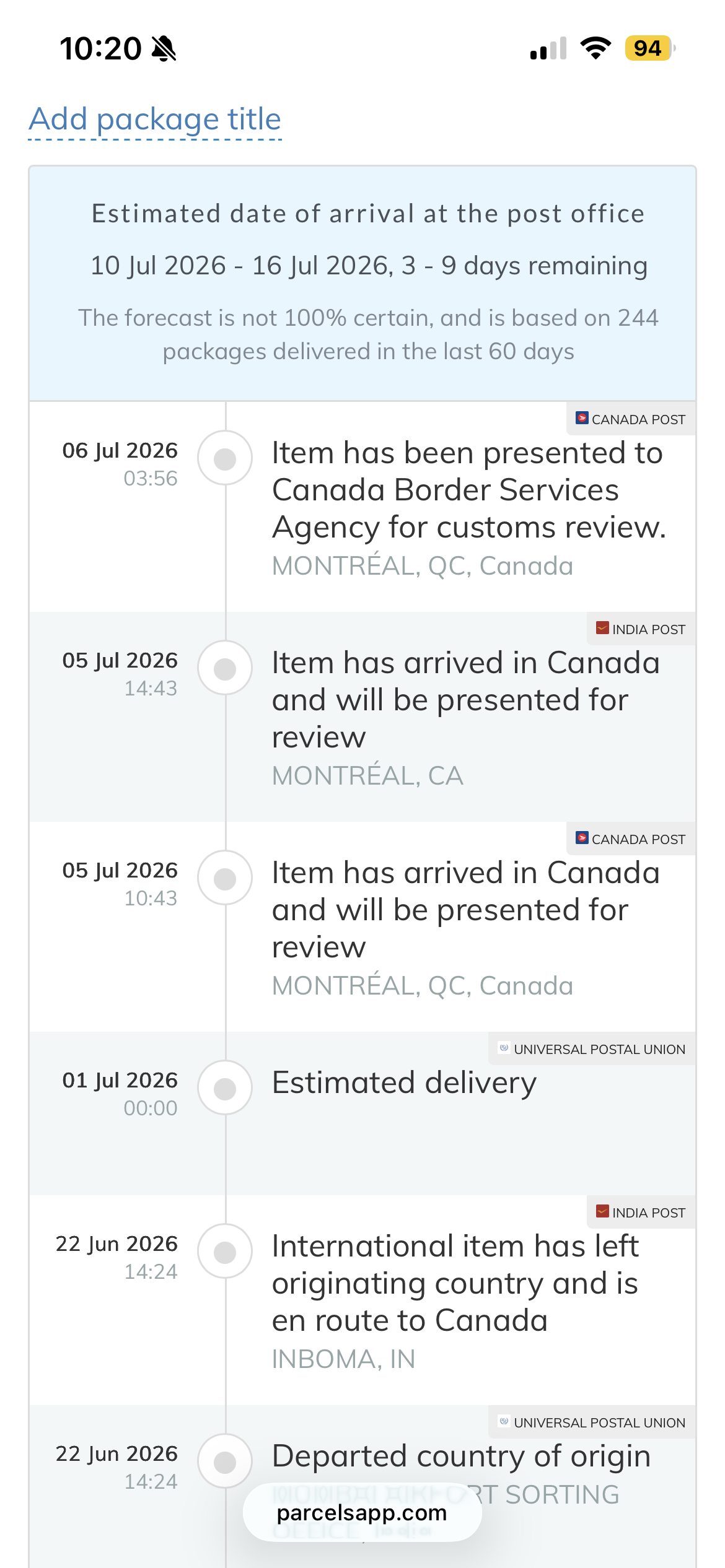The width and height of the screenshot is (725, 1568).
Task: Select the timeline marker for 05 Jul 10:43
Action: point(225,878)
